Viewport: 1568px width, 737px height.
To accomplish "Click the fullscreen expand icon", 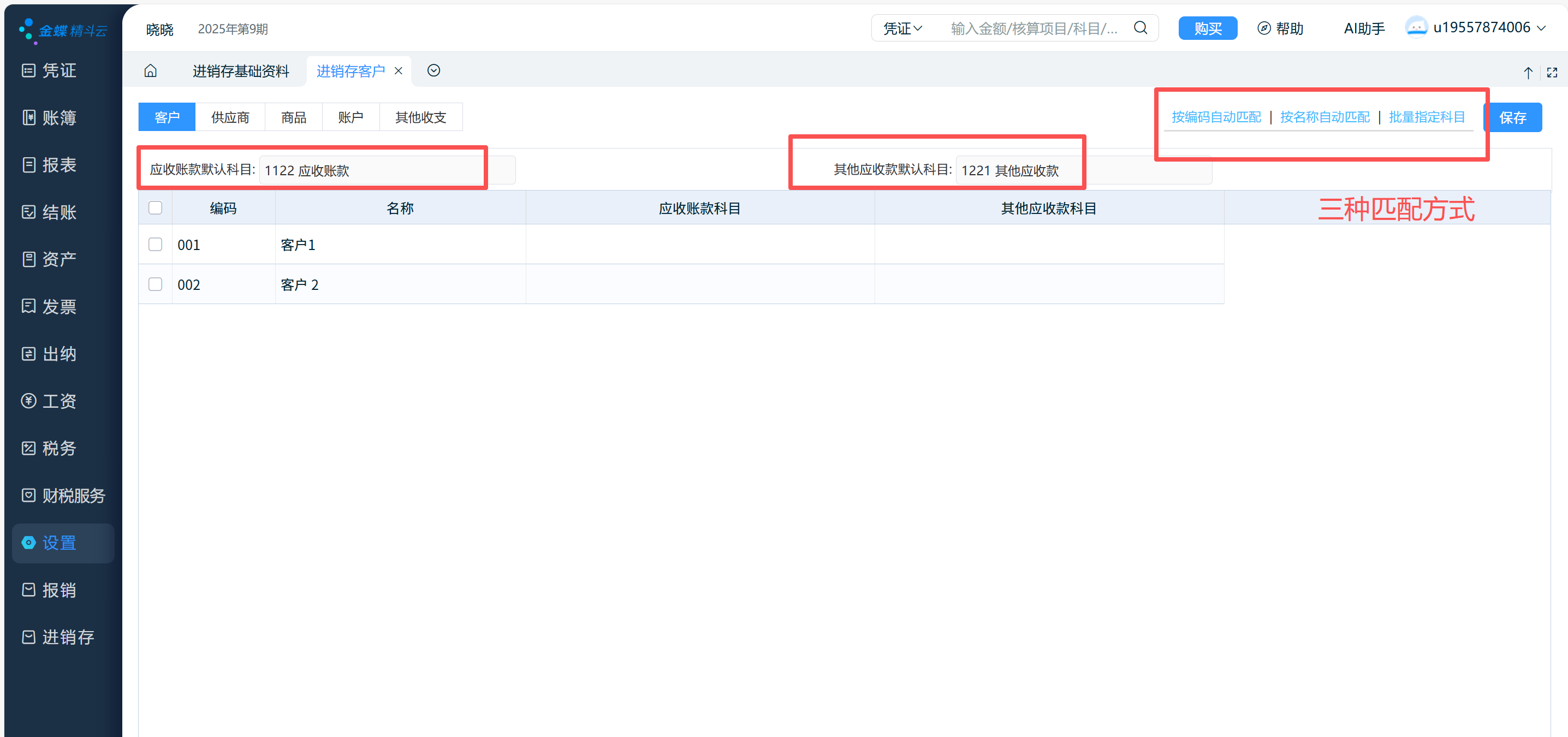I will coord(1552,73).
